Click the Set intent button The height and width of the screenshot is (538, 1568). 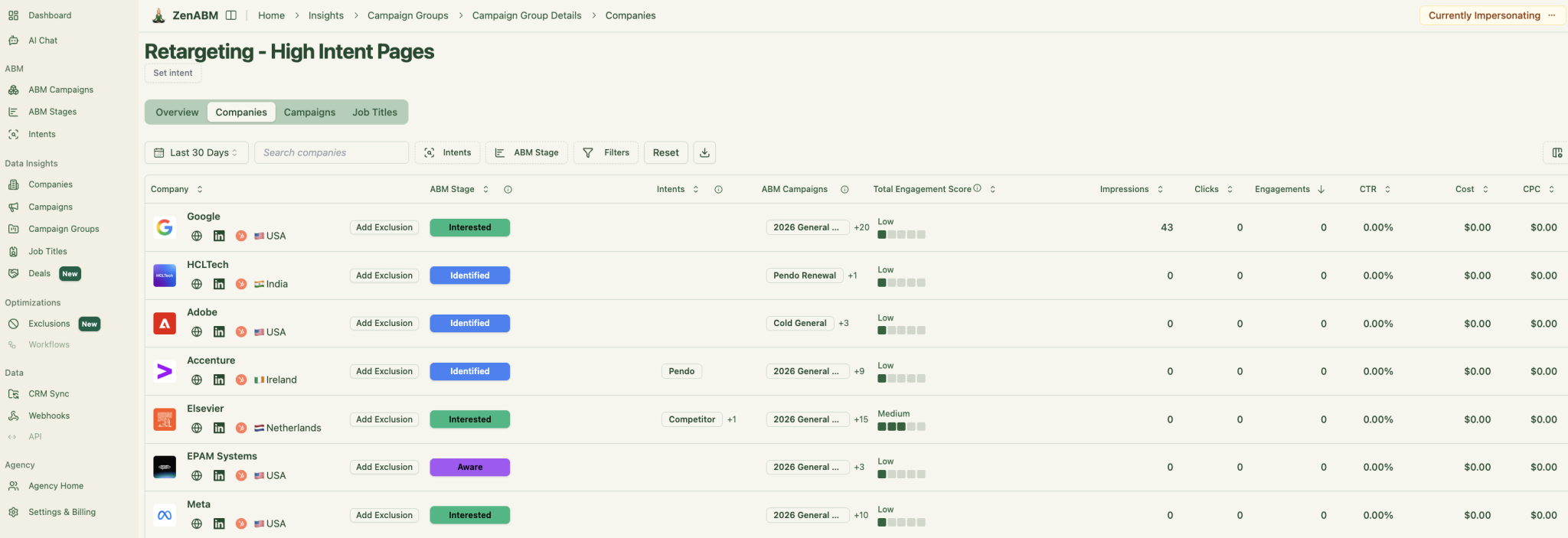click(173, 73)
